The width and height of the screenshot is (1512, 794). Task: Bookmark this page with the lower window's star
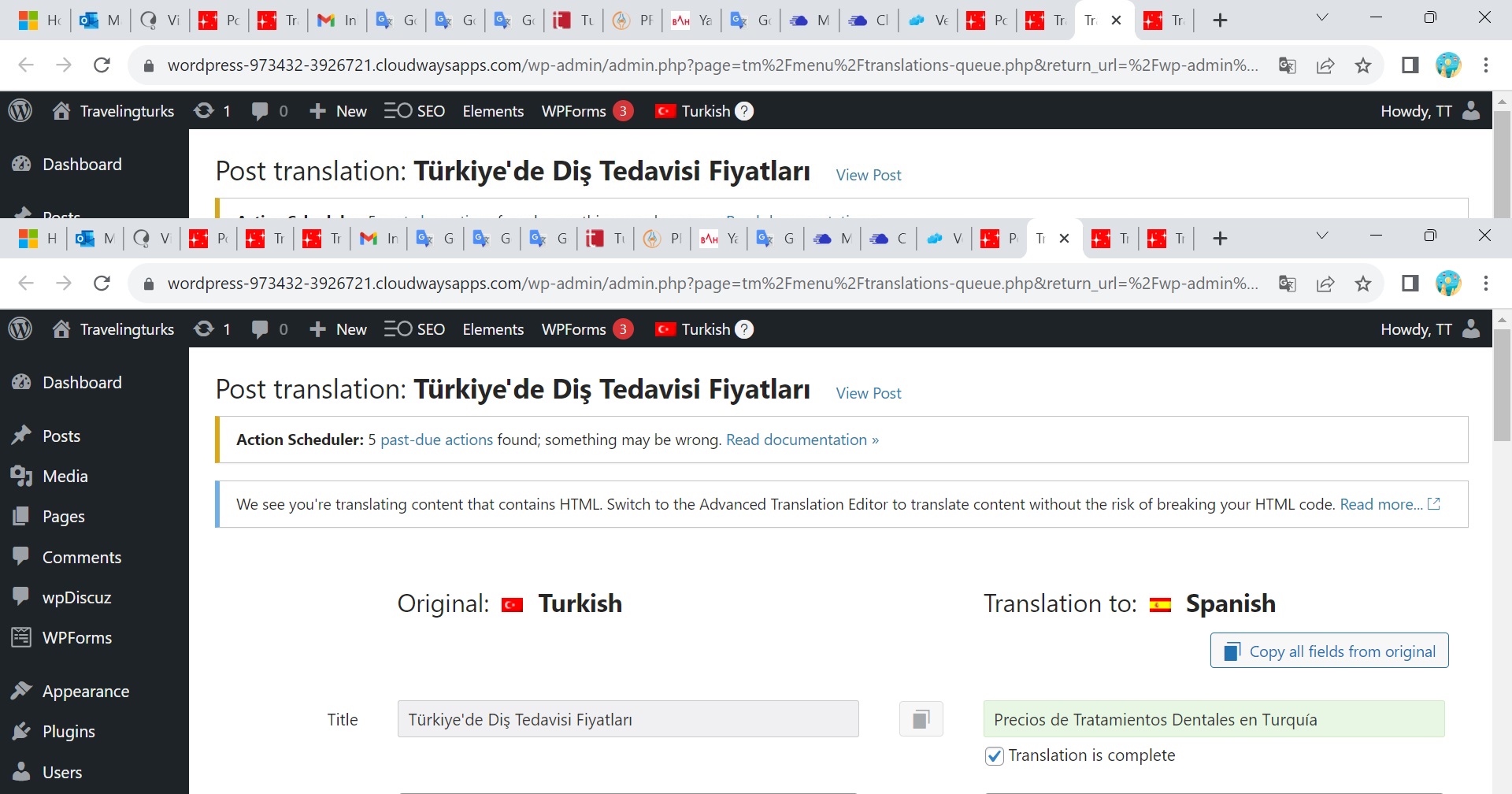(1363, 284)
